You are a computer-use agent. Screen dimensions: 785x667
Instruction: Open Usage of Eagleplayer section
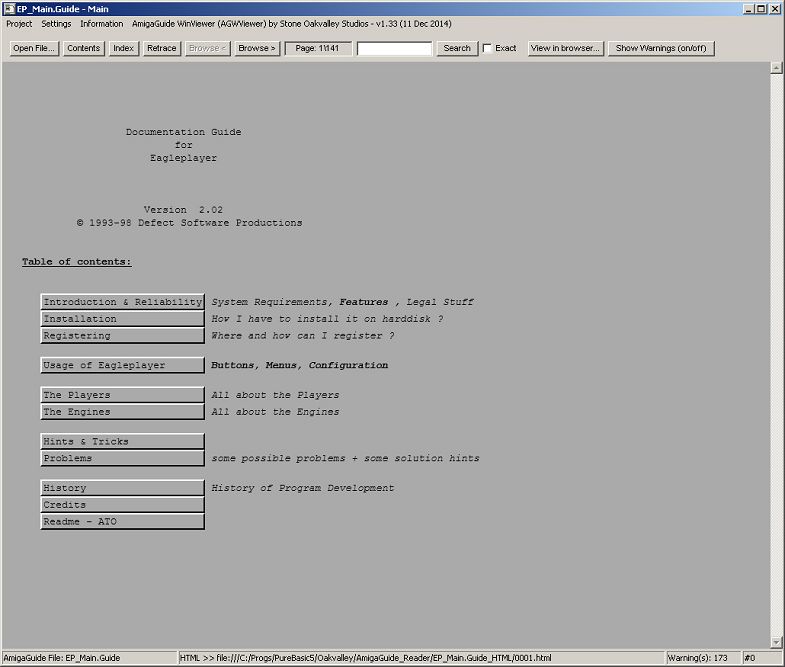[x=123, y=365]
